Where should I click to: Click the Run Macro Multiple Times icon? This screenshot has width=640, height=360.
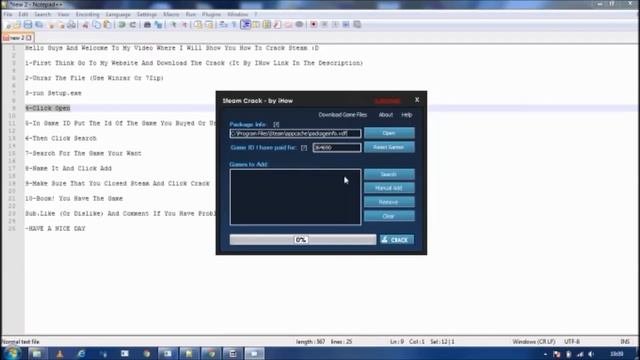(346, 25)
